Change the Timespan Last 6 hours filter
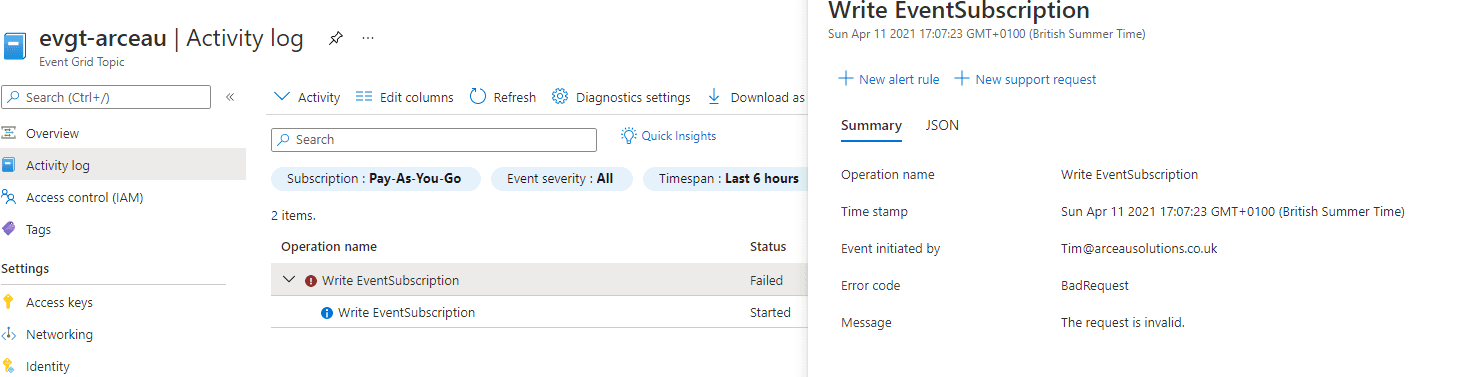The width and height of the screenshot is (1465, 377). click(728, 179)
